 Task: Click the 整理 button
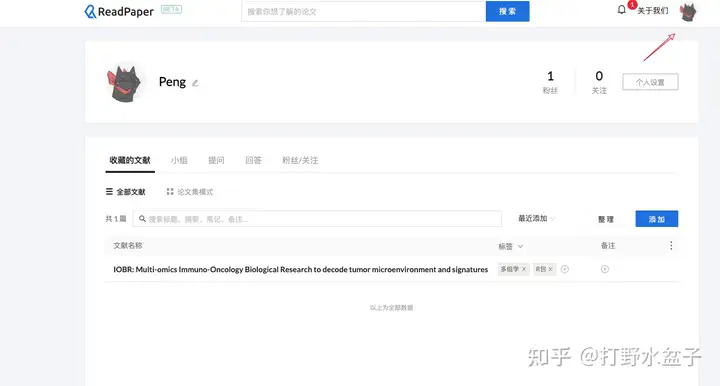tap(606, 219)
